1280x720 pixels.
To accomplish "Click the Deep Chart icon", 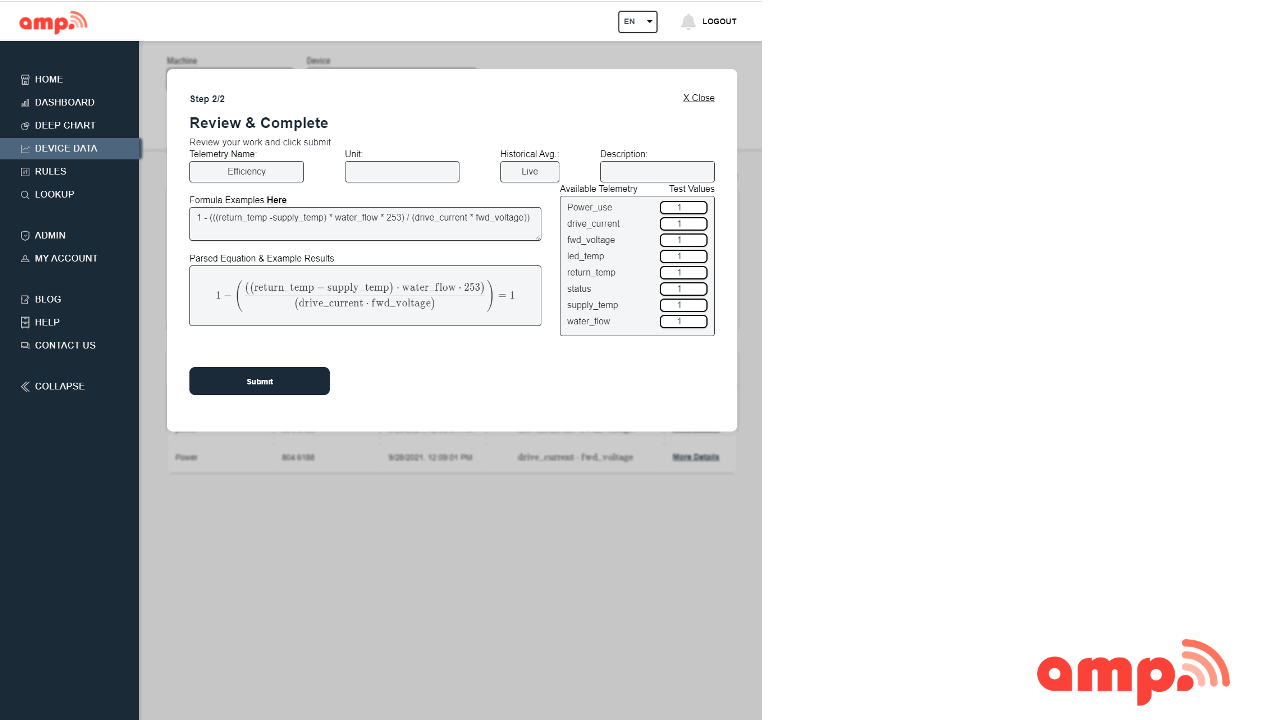I will point(25,126).
